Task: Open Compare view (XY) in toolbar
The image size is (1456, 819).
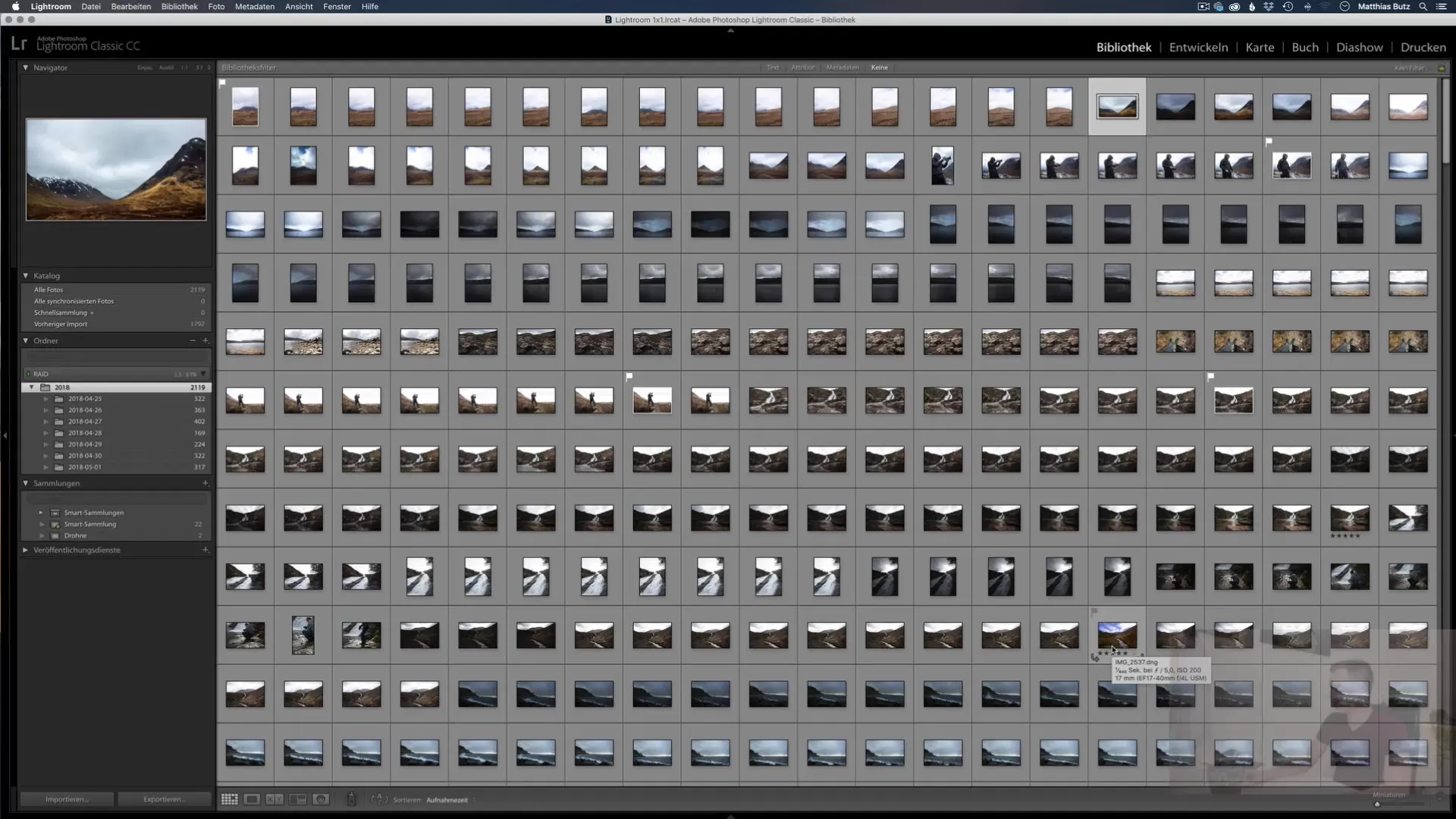Action: [x=275, y=799]
